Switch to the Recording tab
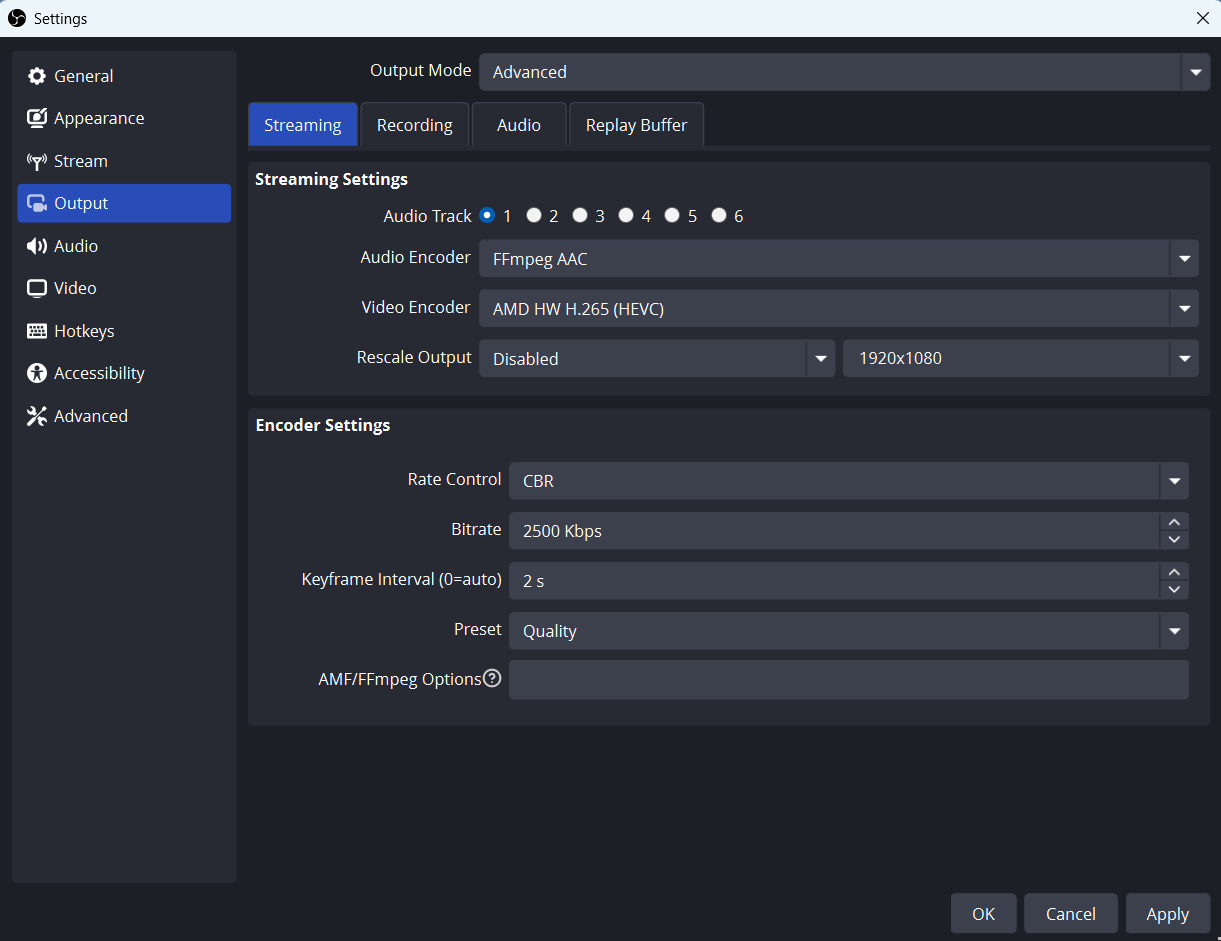Image resolution: width=1221 pixels, height=941 pixels. click(414, 125)
